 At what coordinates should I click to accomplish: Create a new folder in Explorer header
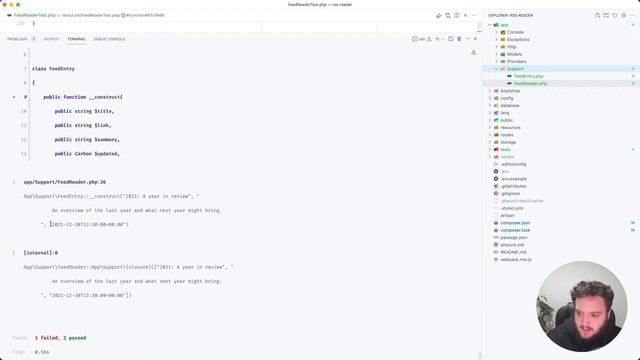[x=606, y=16]
